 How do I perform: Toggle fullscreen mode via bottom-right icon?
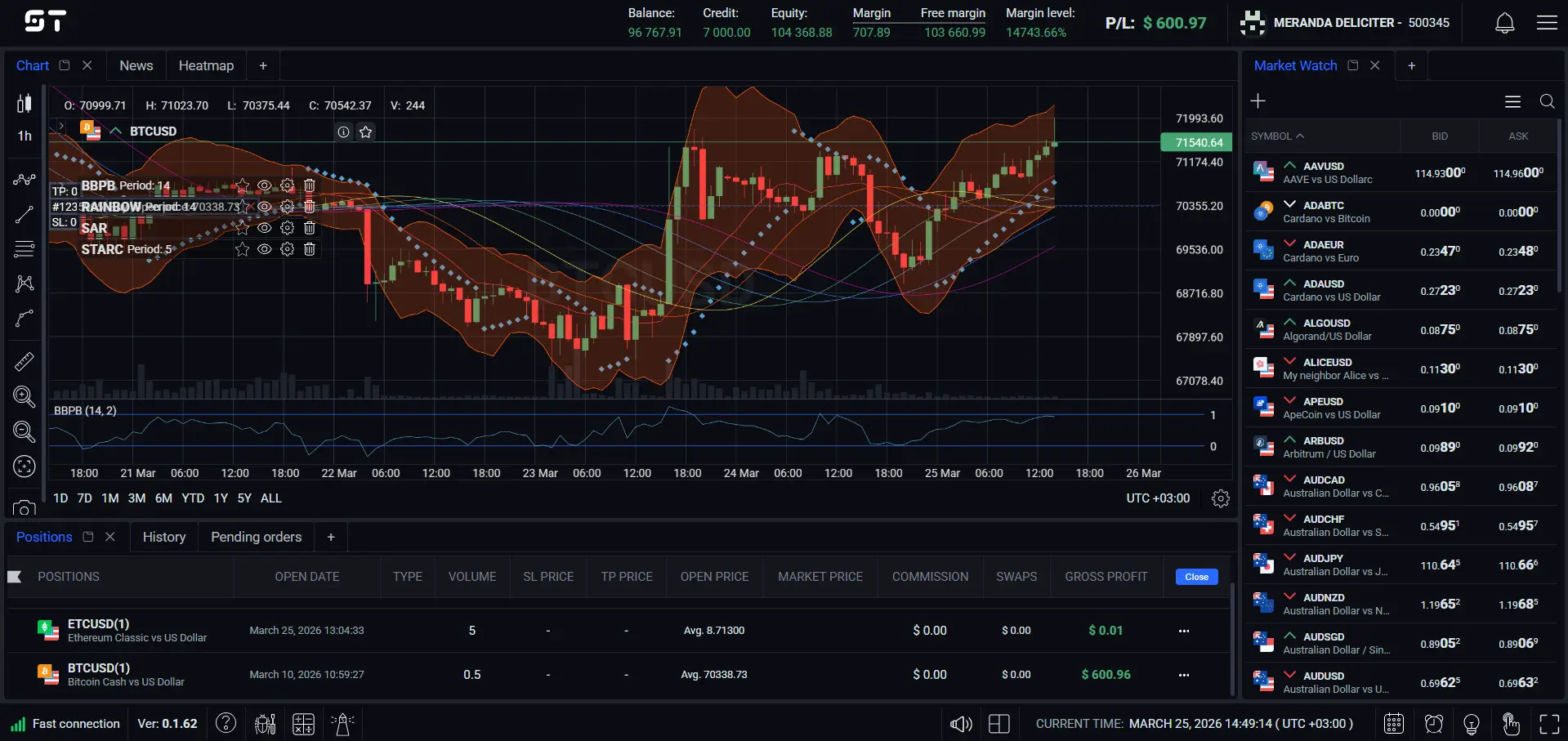[x=1549, y=724]
